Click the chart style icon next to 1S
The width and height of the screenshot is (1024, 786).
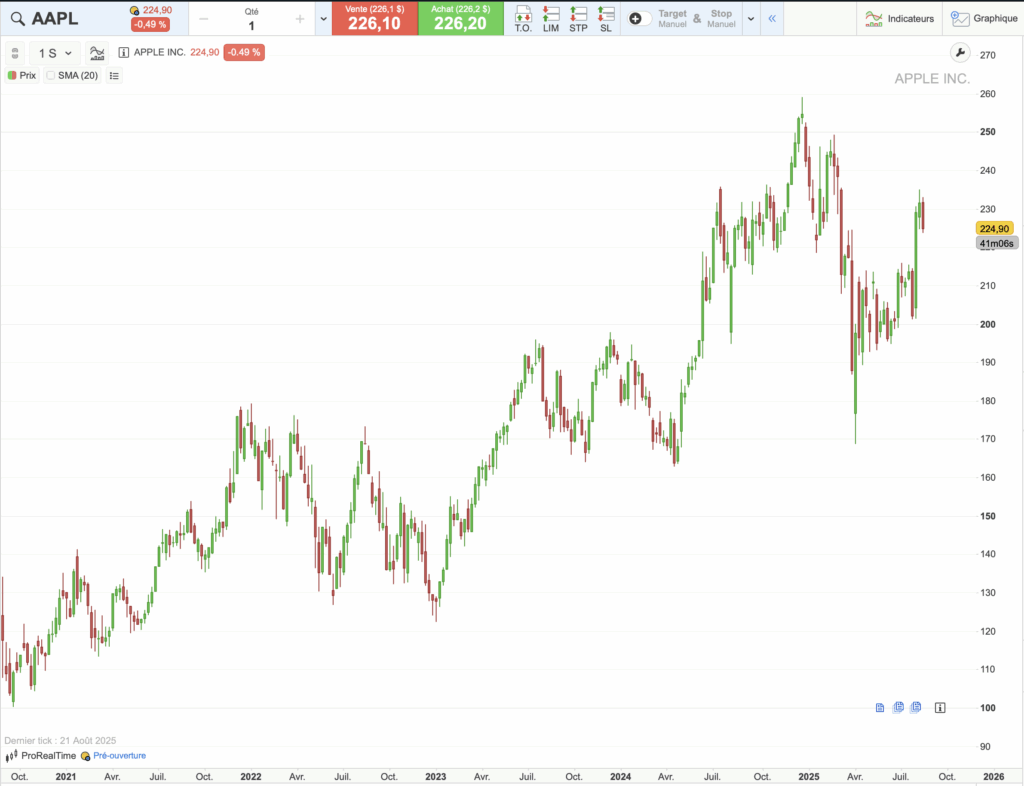coord(98,54)
